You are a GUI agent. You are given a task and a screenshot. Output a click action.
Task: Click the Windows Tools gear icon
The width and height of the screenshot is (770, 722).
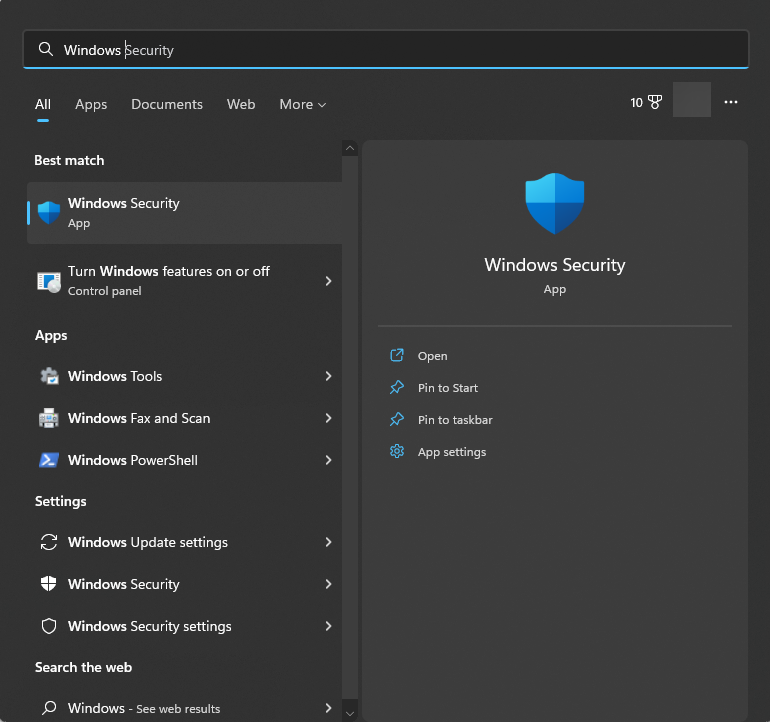pyautogui.click(x=48, y=376)
